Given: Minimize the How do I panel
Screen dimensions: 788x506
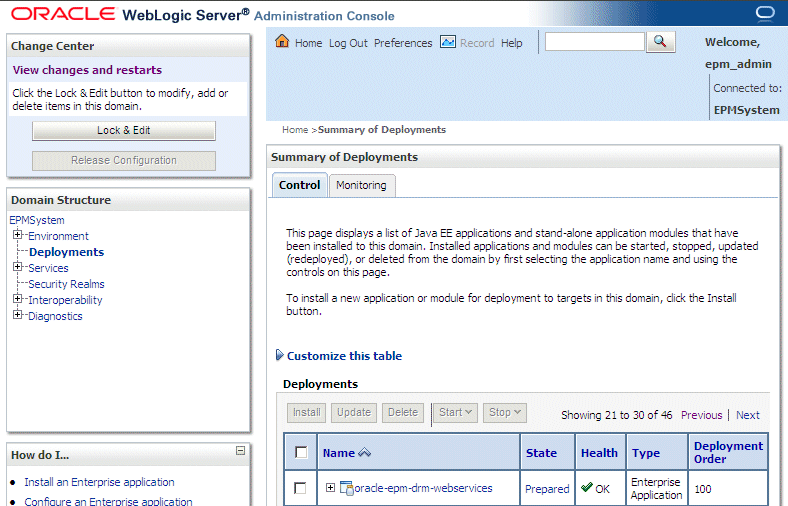Looking at the screenshot, I should point(240,450).
